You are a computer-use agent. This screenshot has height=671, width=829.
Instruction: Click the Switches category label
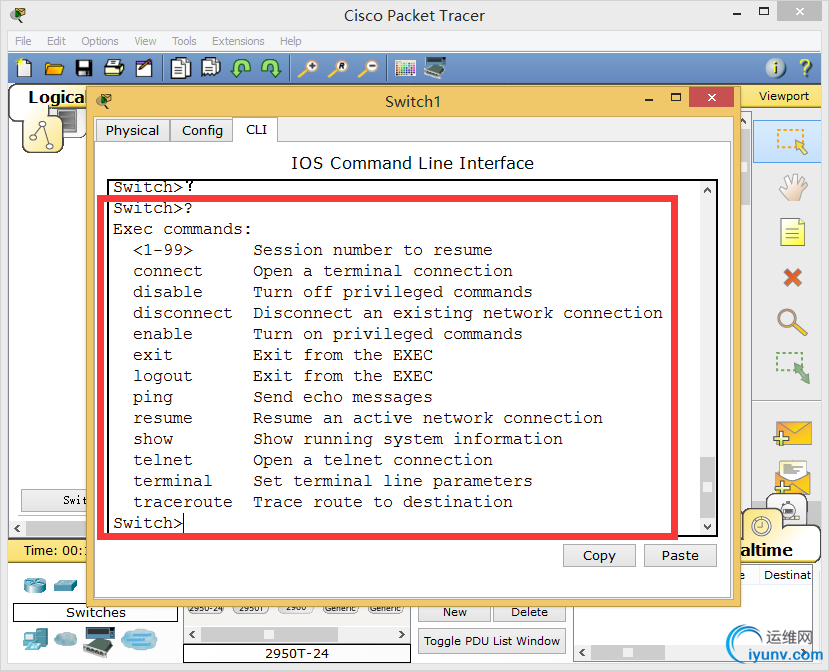[96, 612]
